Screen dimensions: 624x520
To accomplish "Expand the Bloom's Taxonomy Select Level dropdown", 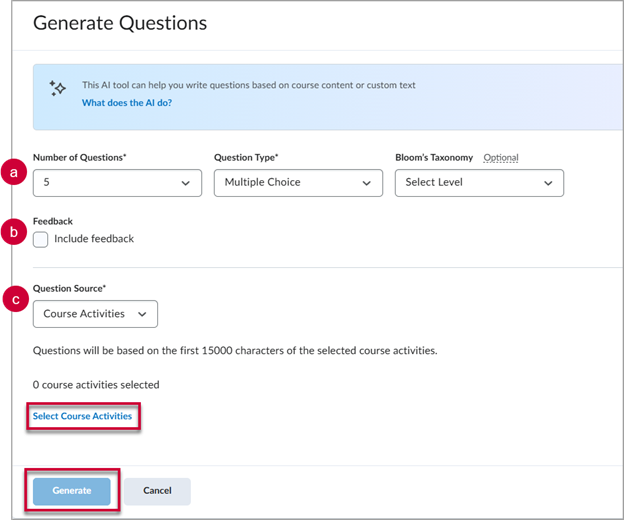I will 479,183.
